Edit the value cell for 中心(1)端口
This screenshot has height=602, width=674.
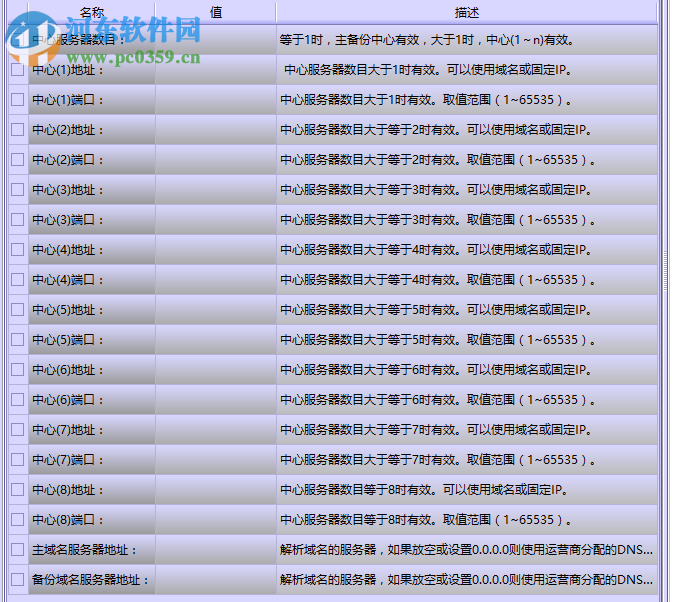tap(216, 100)
